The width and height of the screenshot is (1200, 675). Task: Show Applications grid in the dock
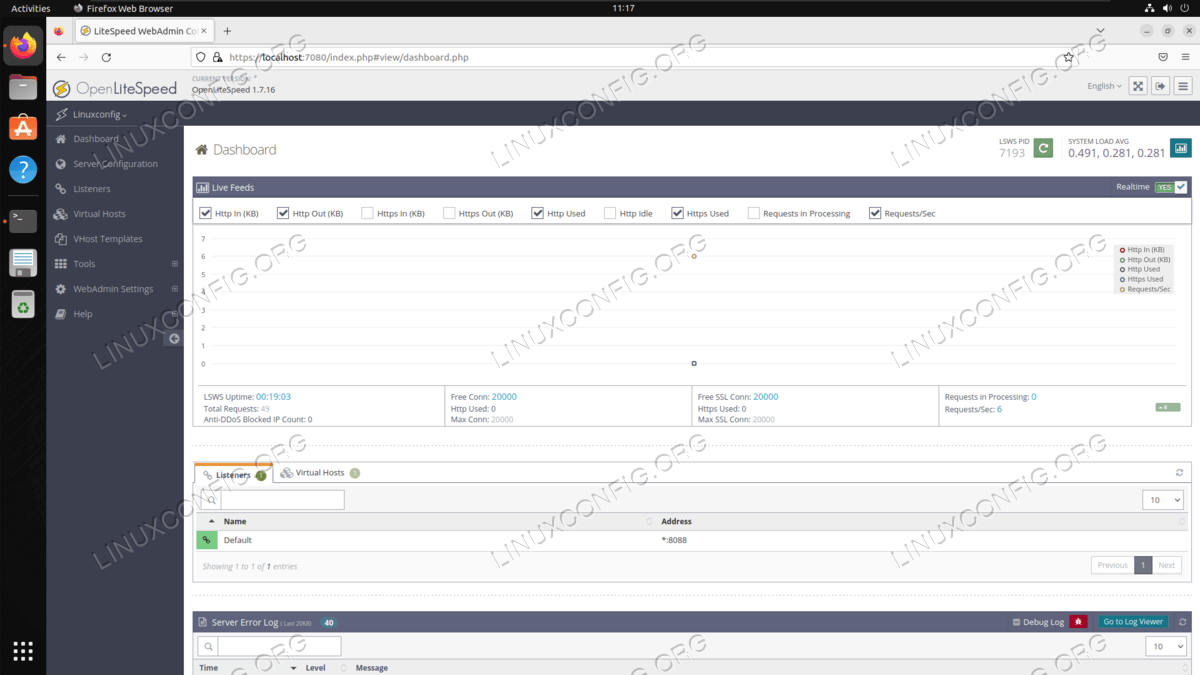pyautogui.click(x=23, y=650)
